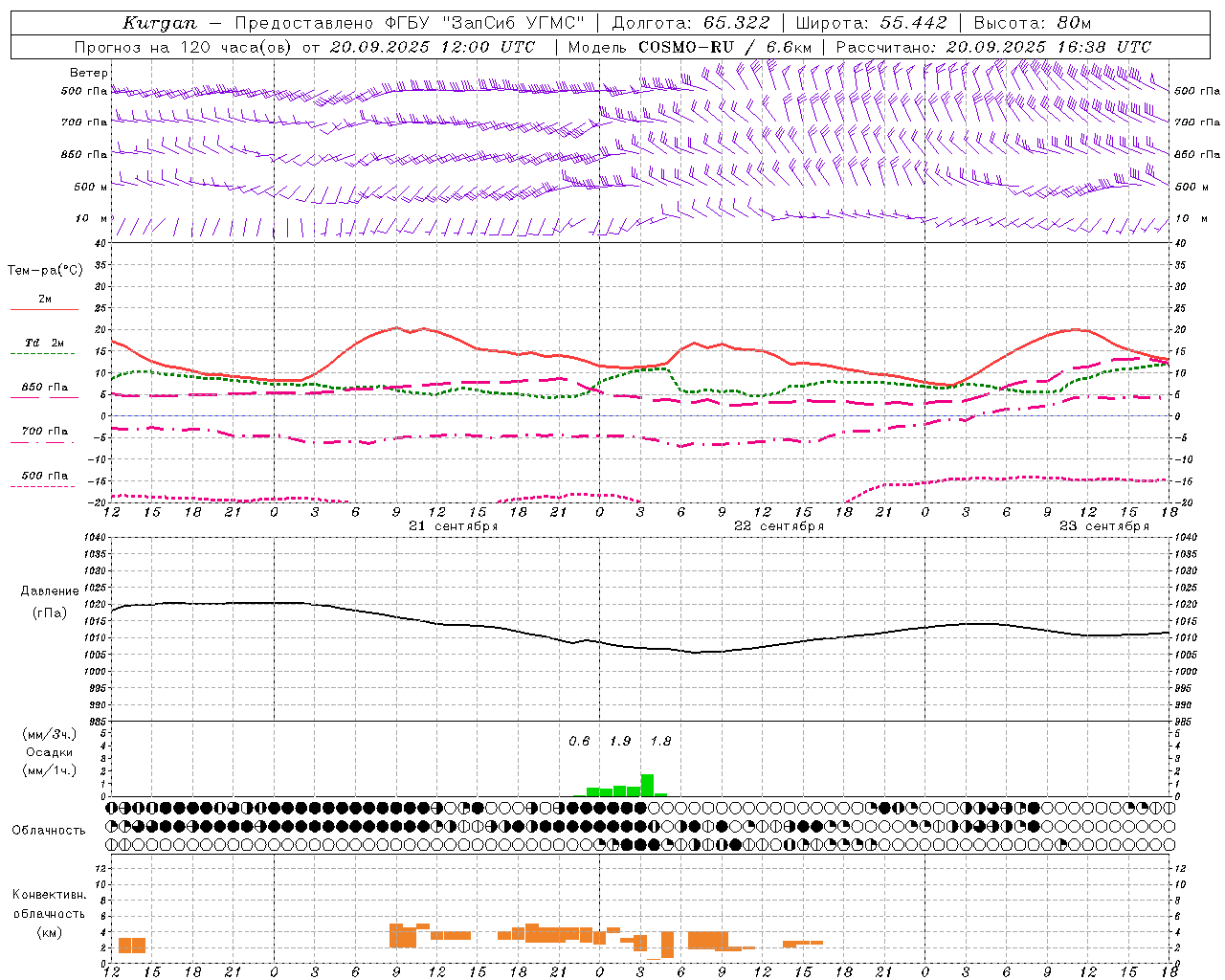This screenshot has width=1225, height=980.
Task: Click the (гПа) unit under Давление
Action: click(50, 612)
